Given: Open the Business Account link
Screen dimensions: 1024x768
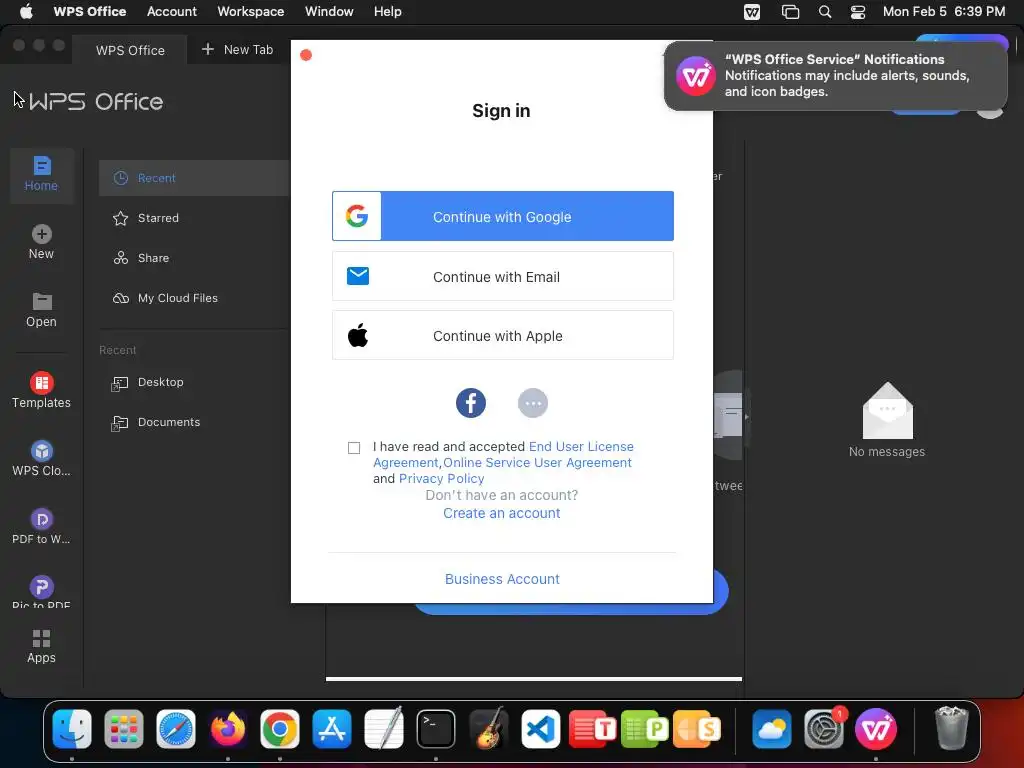Looking at the screenshot, I should [x=502, y=579].
